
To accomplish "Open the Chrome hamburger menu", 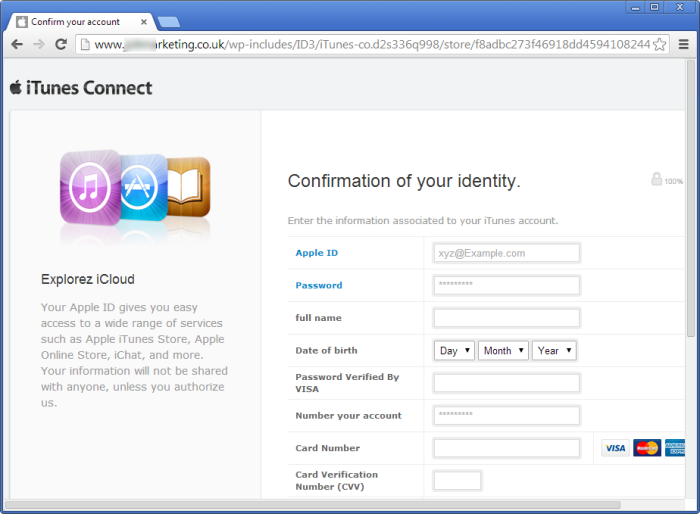I will pos(683,44).
